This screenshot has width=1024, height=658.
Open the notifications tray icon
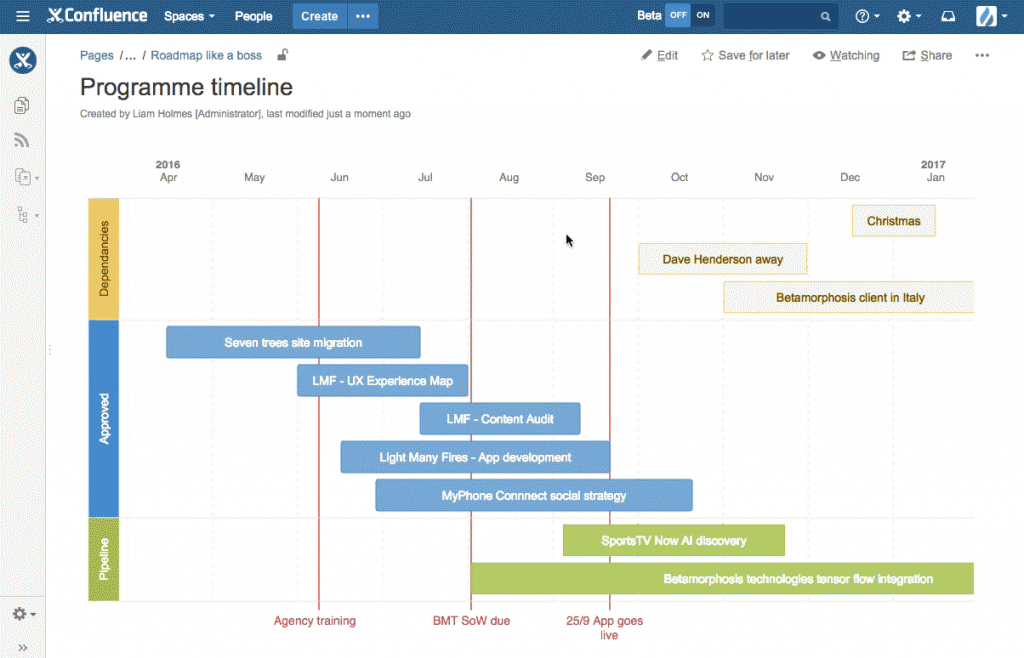(x=949, y=16)
